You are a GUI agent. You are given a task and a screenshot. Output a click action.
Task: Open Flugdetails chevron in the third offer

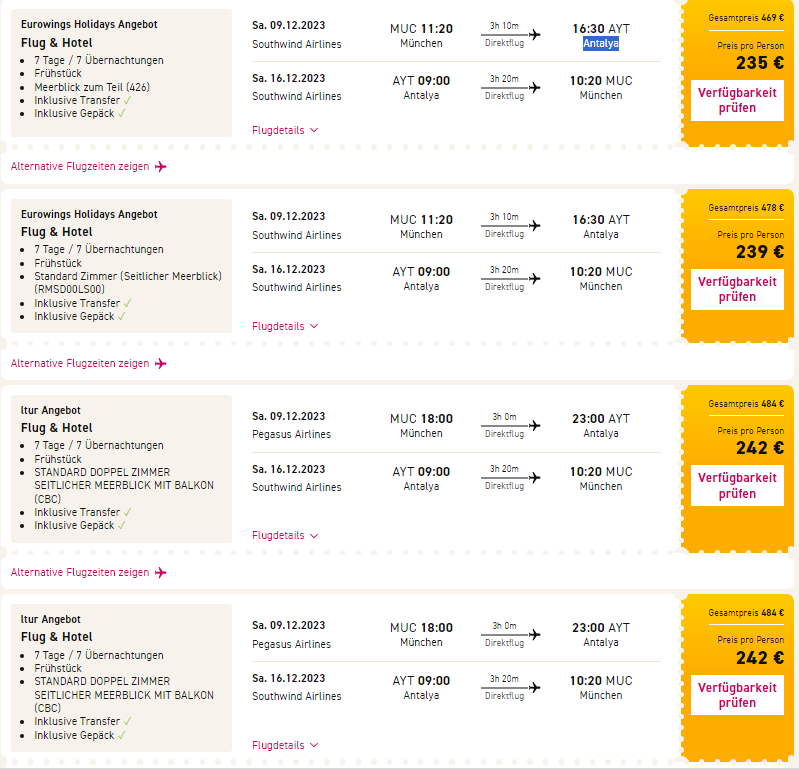click(x=313, y=535)
